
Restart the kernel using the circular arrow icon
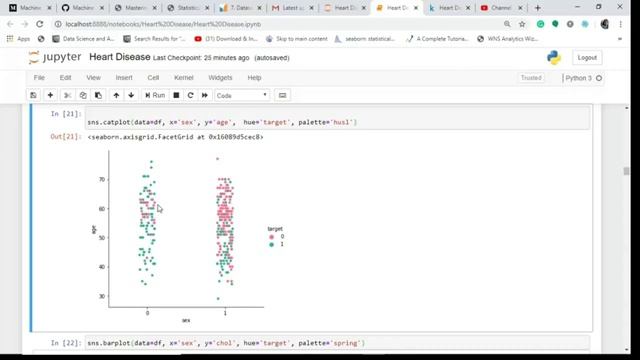(x=190, y=95)
